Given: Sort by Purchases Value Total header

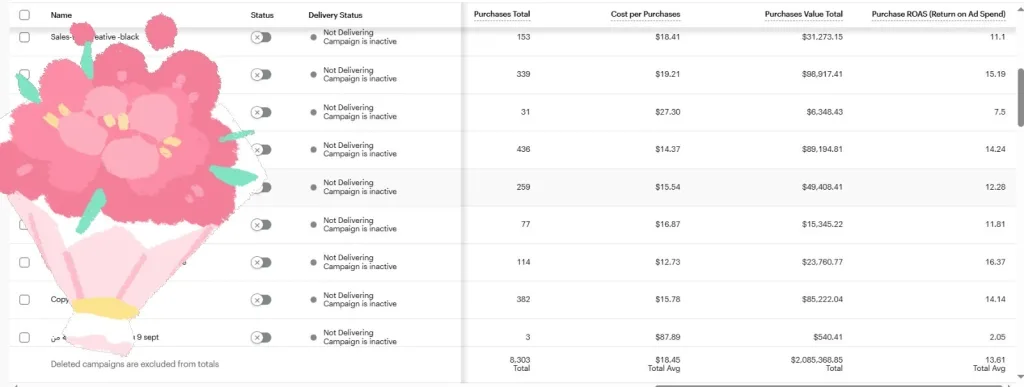Looking at the screenshot, I should pos(803,14).
